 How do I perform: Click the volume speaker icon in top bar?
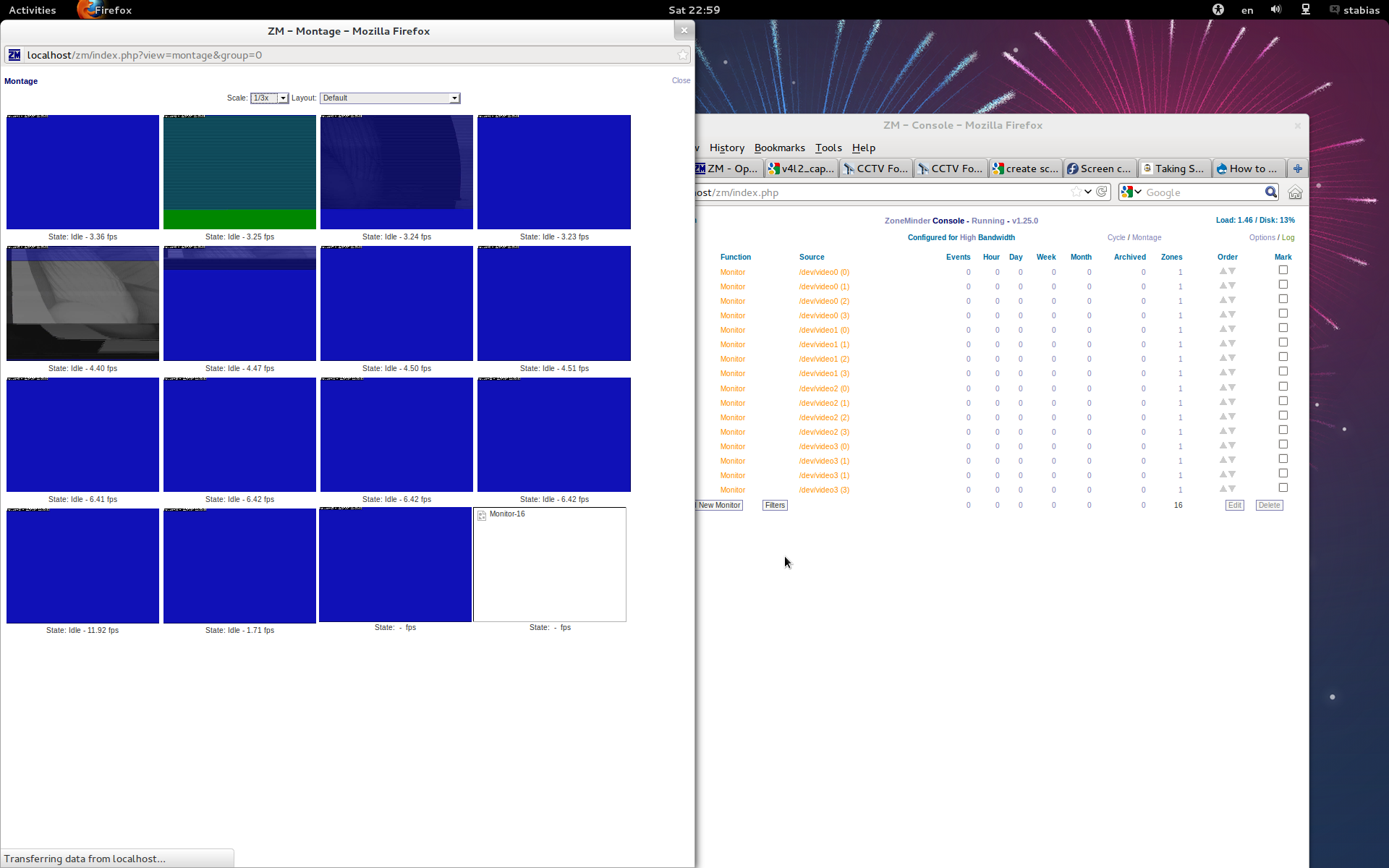tap(1276, 9)
